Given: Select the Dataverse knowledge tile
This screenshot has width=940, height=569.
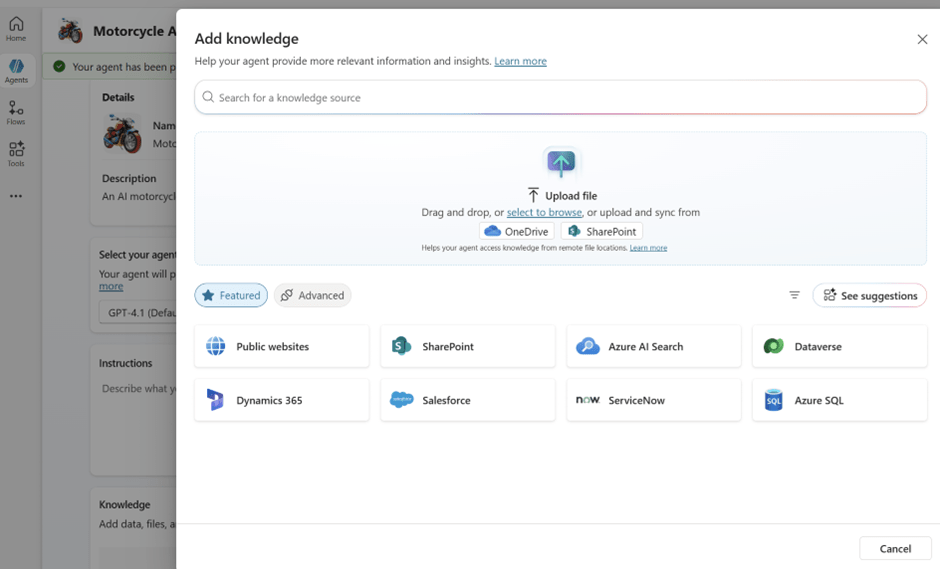Looking at the screenshot, I should [x=839, y=346].
